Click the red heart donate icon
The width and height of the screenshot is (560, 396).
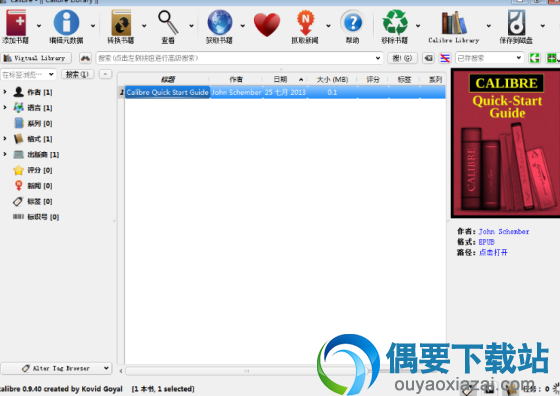[267, 24]
